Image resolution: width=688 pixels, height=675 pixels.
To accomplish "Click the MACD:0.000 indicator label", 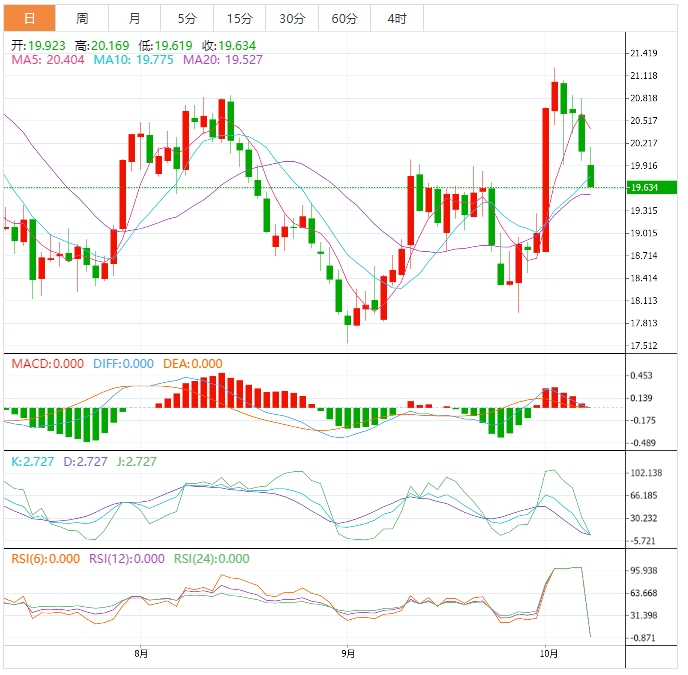I will pos(47,364).
